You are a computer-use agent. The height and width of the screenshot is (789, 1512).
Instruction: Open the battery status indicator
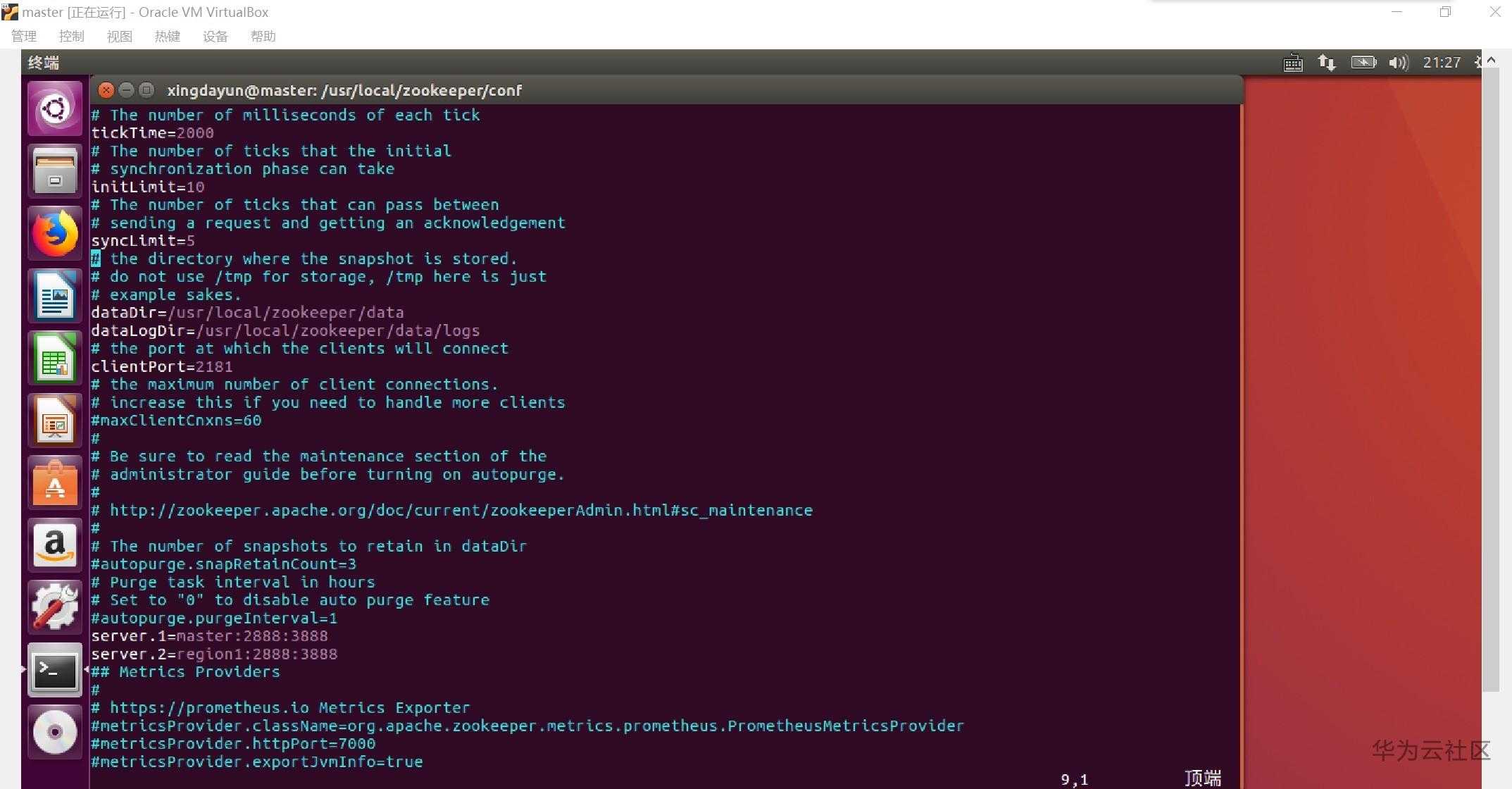point(1363,63)
